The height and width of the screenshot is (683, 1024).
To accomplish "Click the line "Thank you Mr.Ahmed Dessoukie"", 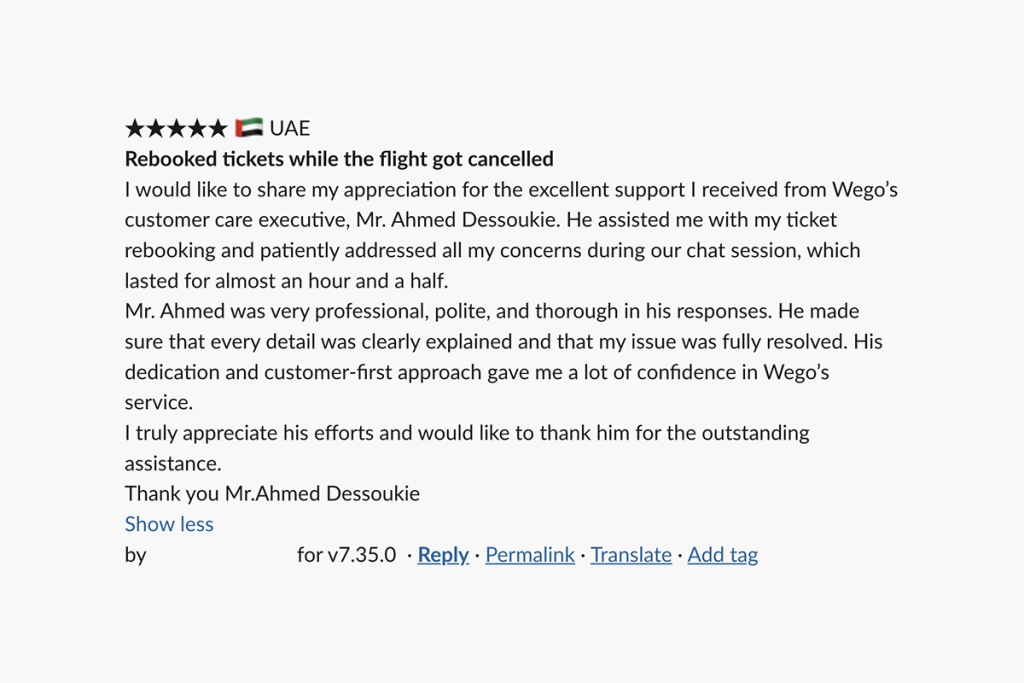I will tap(272, 494).
